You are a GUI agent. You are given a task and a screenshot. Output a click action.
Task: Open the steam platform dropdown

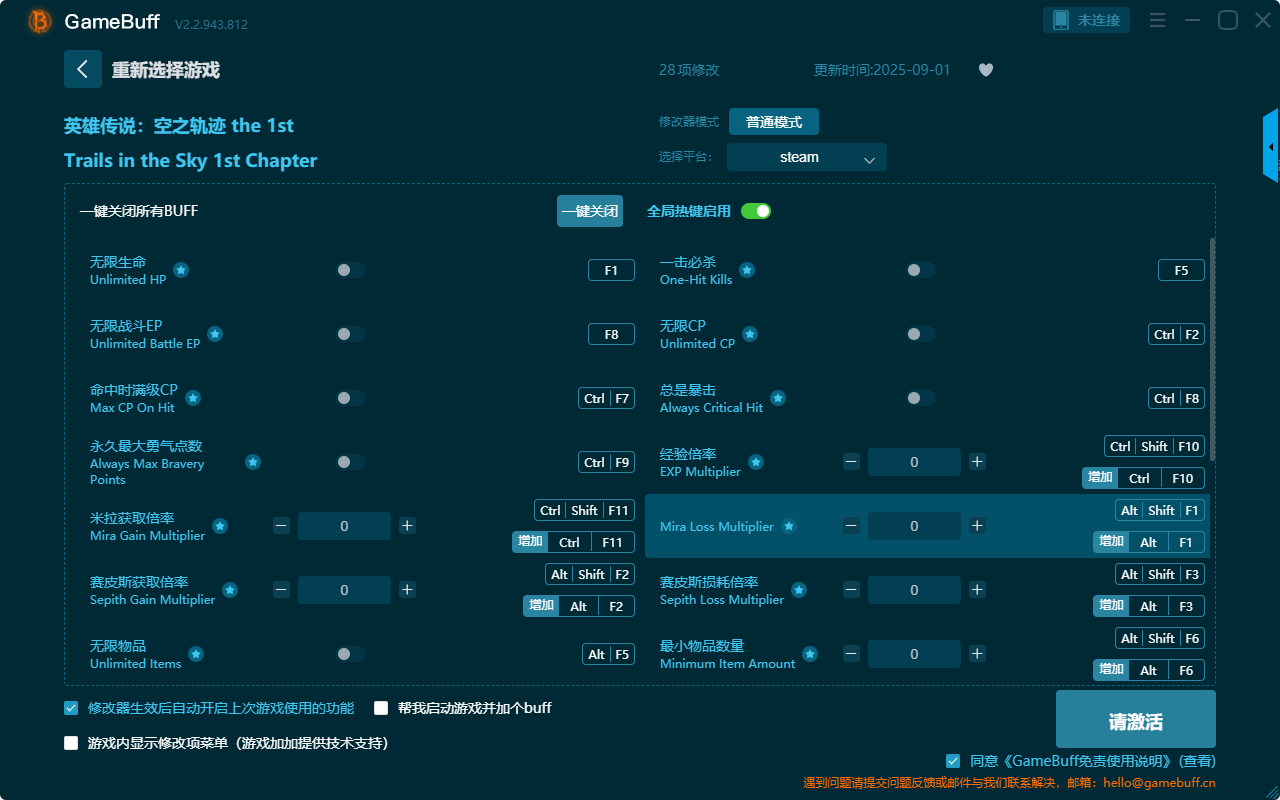click(807, 157)
